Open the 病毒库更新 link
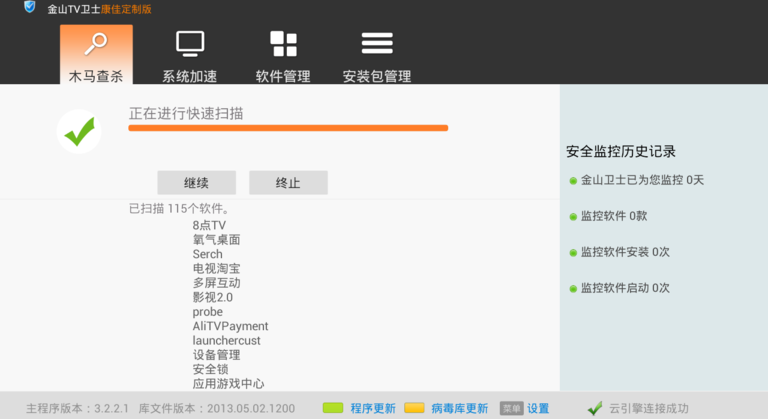Viewport: 768px width, 419px height. [x=459, y=408]
